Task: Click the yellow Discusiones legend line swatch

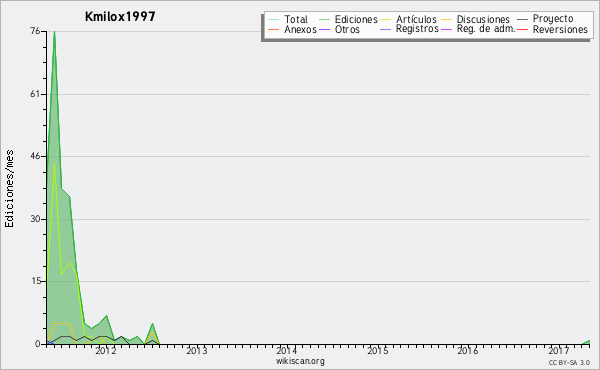Action: (x=446, y=20)
